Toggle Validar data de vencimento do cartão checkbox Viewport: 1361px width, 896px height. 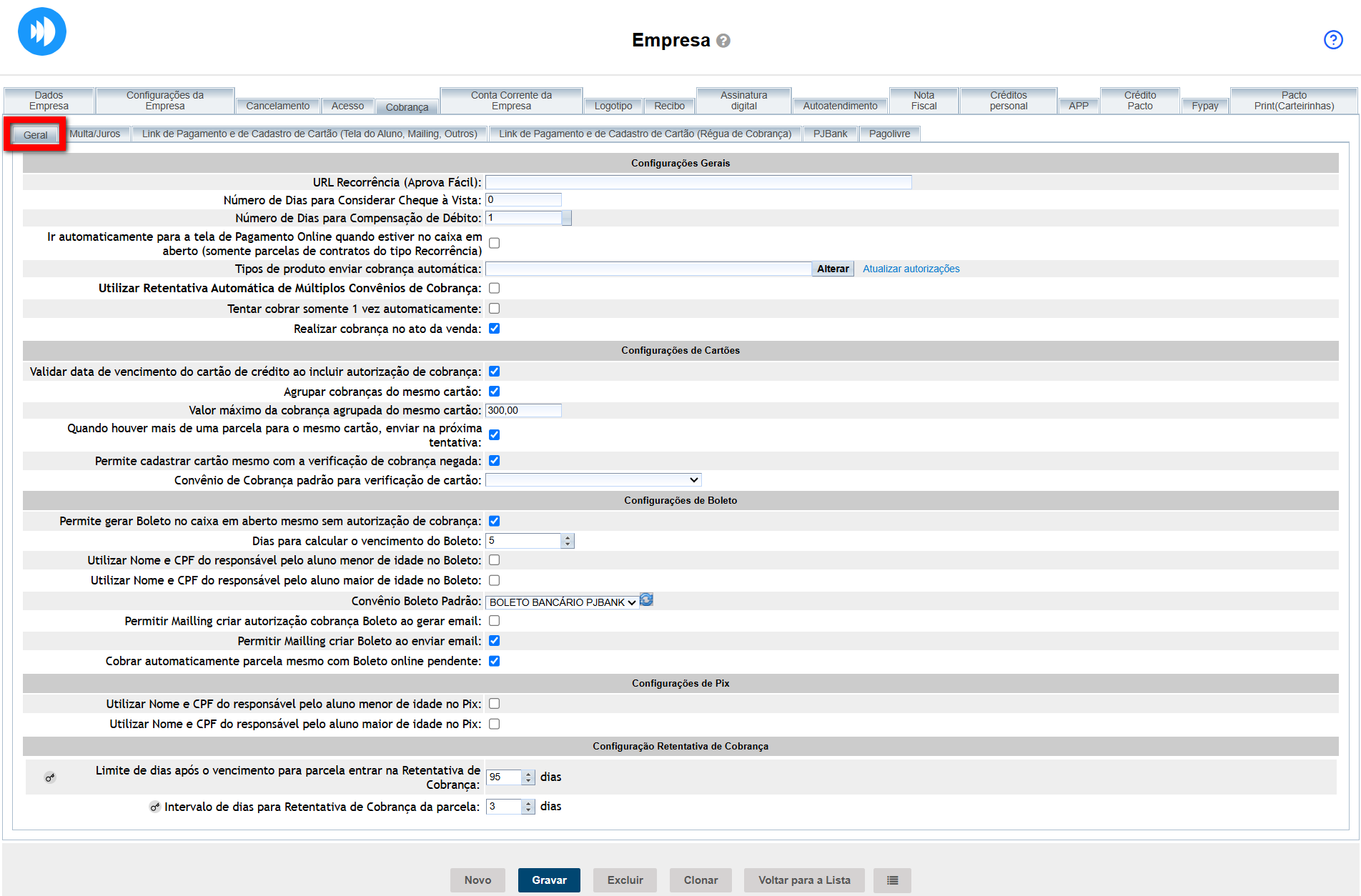point(494,372)
